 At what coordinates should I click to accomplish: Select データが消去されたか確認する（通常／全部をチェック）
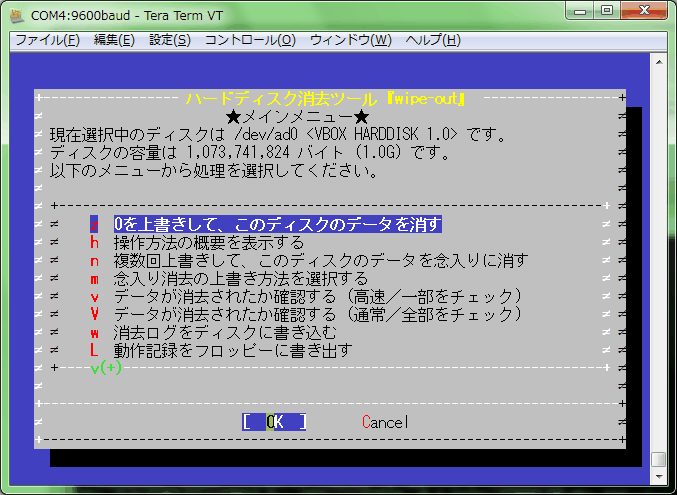coord(318,314)
